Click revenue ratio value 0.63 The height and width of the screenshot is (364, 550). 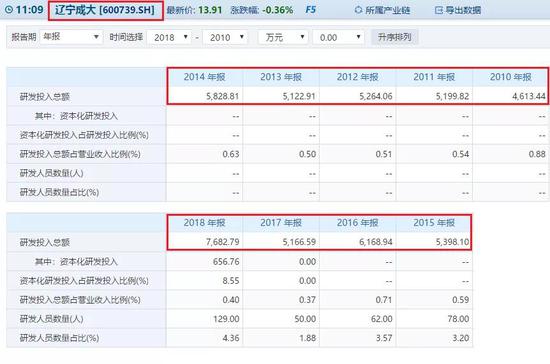(x=231, y=154)
